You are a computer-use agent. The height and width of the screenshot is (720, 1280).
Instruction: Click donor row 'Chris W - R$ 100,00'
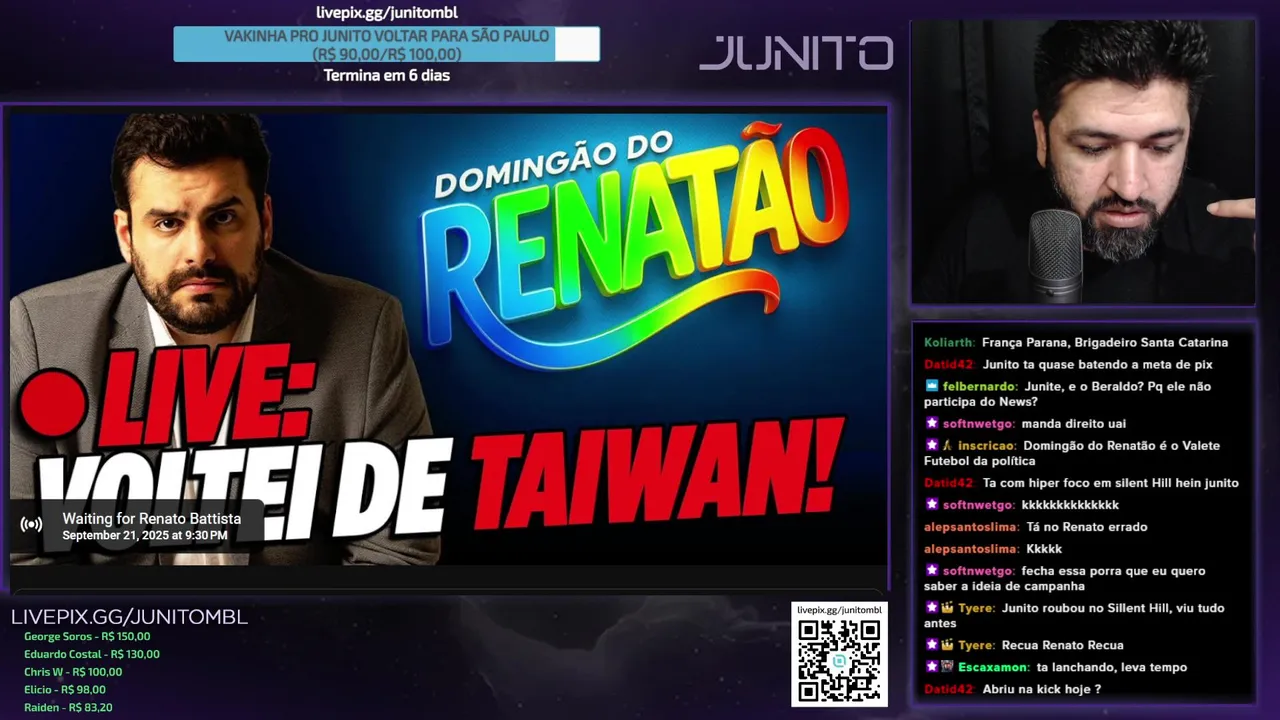click(73, 672)
